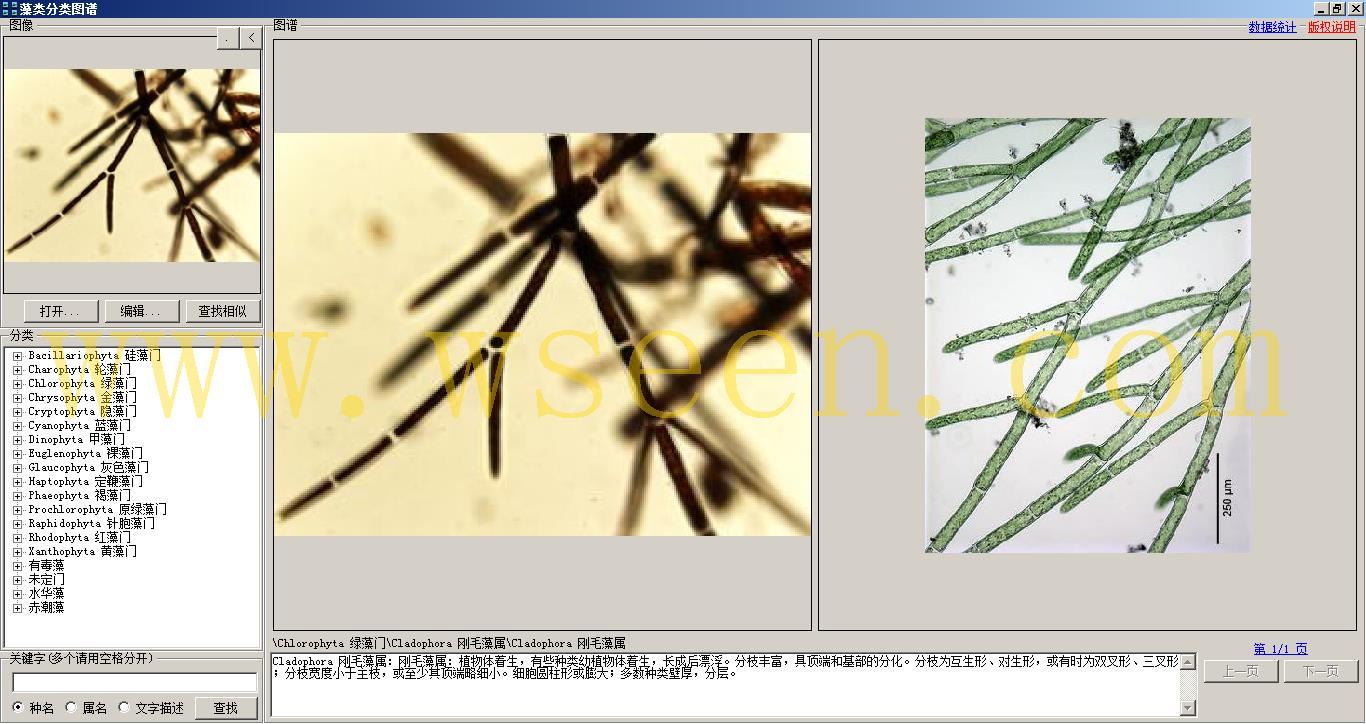Select 赤潮藻 category in the tree
Viewport: 1366px width, 724px height.
click(46, 608)
